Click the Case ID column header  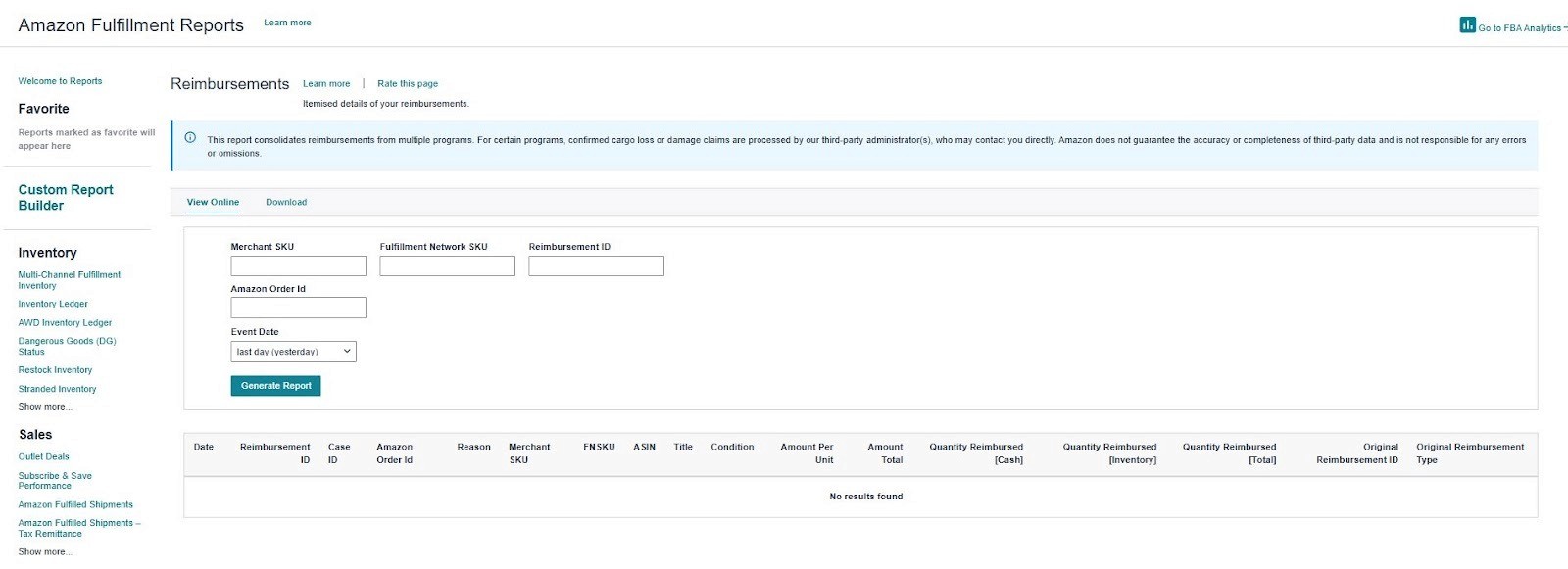(x=339, y=453)
